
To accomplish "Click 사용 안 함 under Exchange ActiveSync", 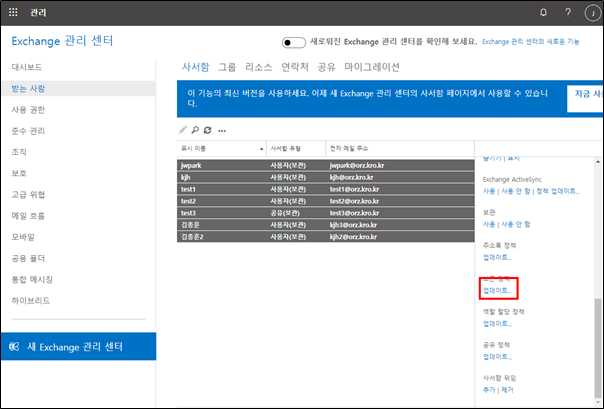I will tap(515, 191).
